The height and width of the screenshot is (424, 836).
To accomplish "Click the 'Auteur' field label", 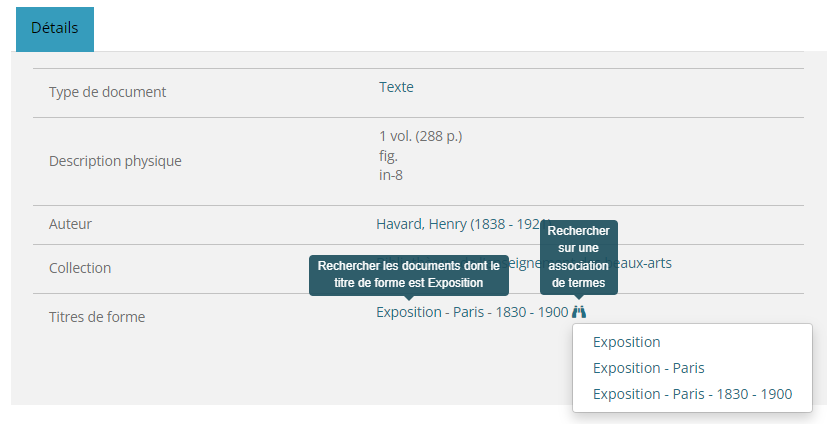I will tap(70, 224).
